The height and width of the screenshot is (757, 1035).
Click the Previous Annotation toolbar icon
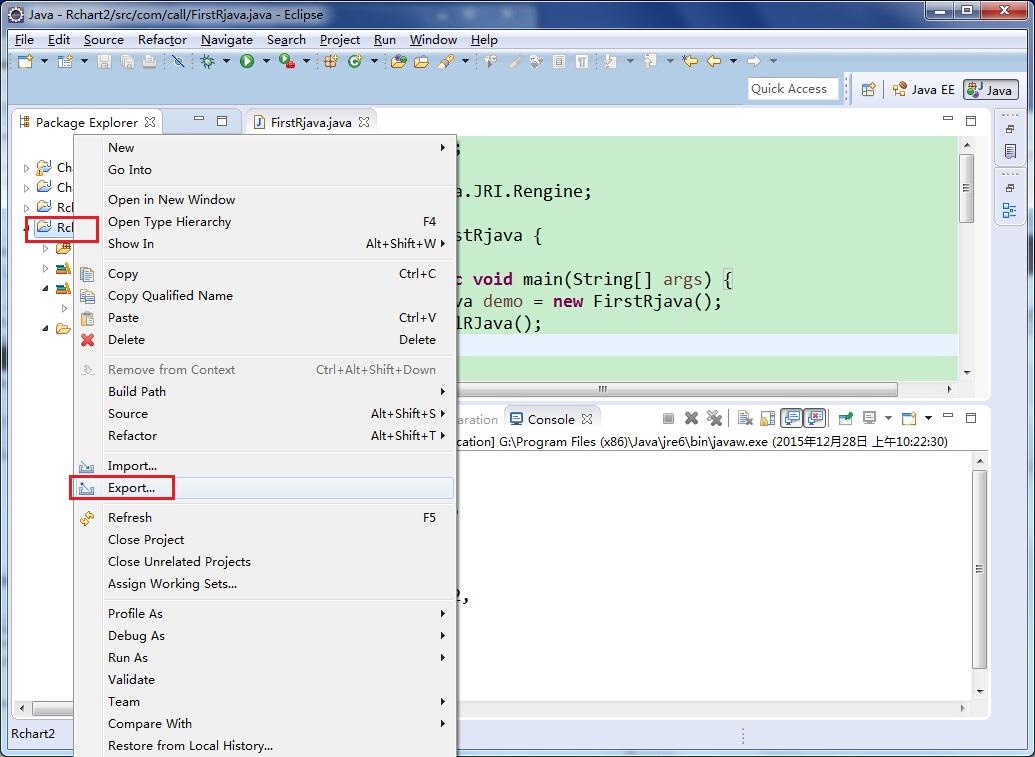click(650, 61)
